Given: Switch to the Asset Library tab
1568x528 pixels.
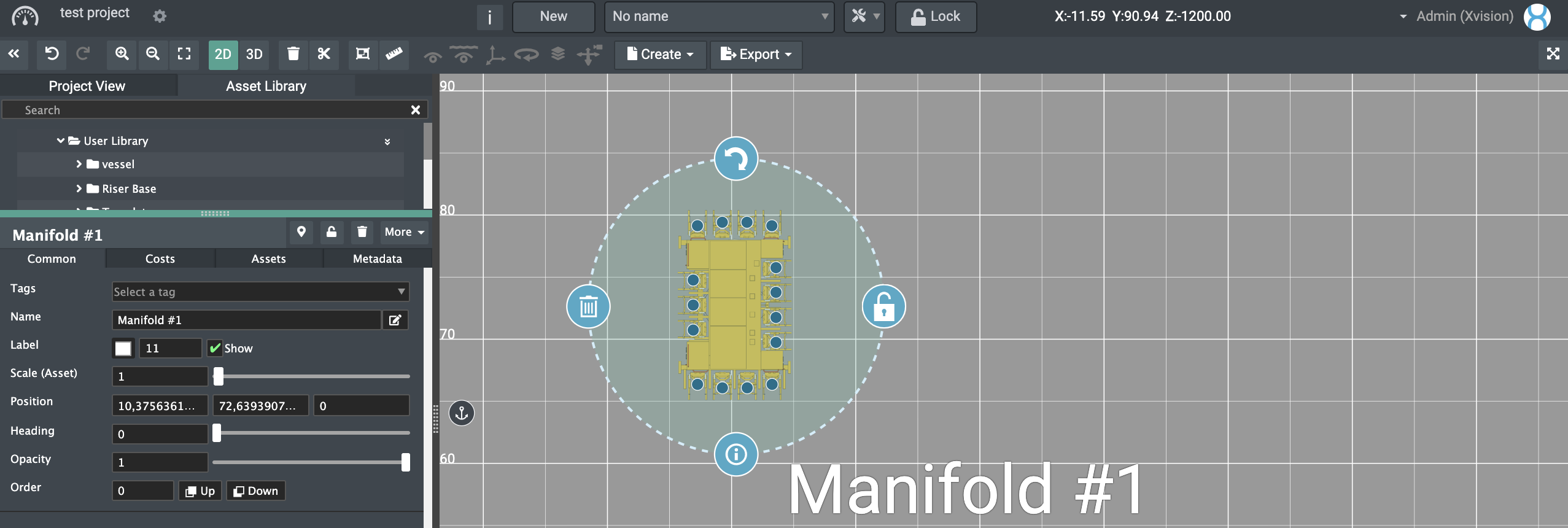Looking at the screenshot, I should (266, 86).
